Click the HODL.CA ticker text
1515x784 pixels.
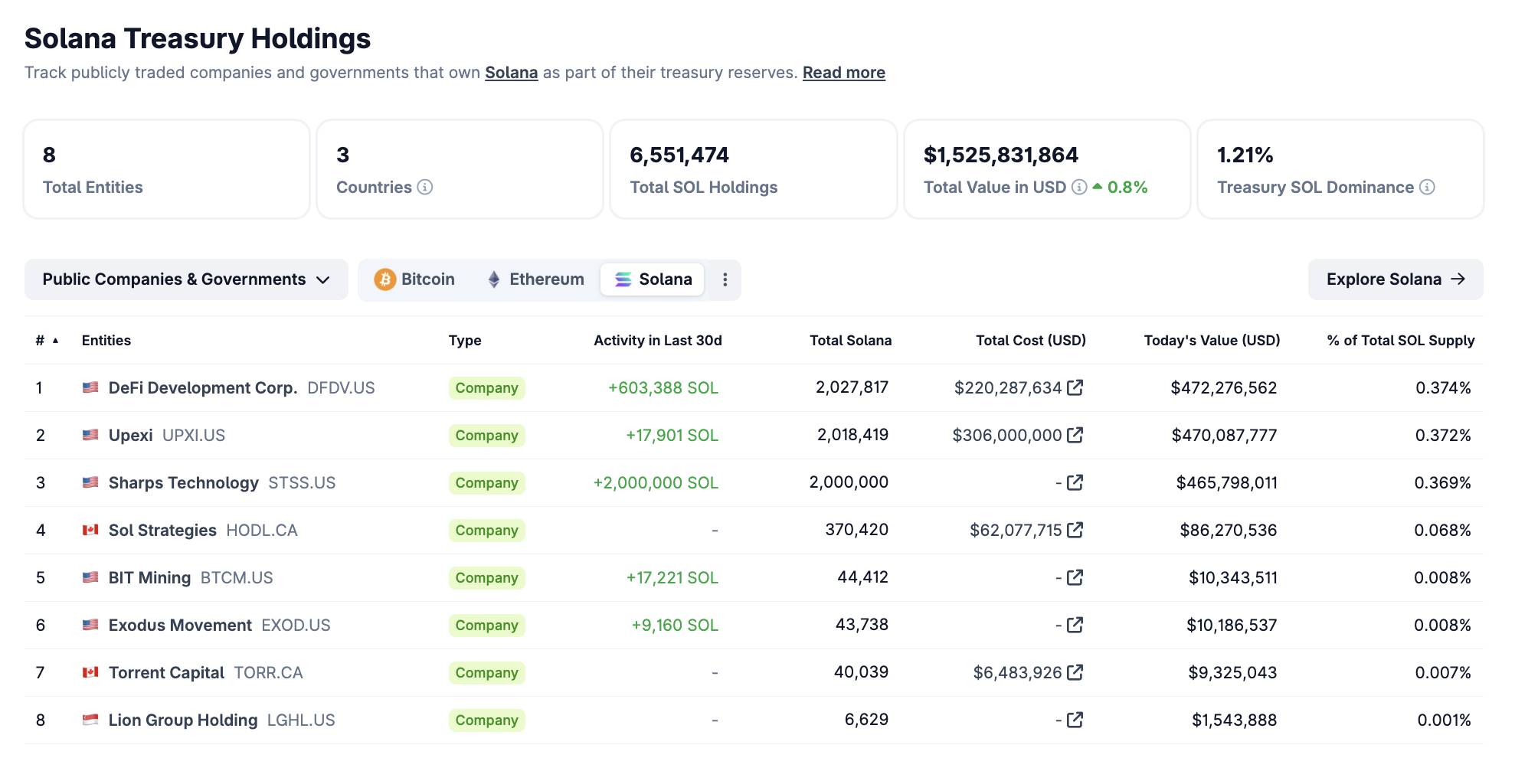(262, 530)
